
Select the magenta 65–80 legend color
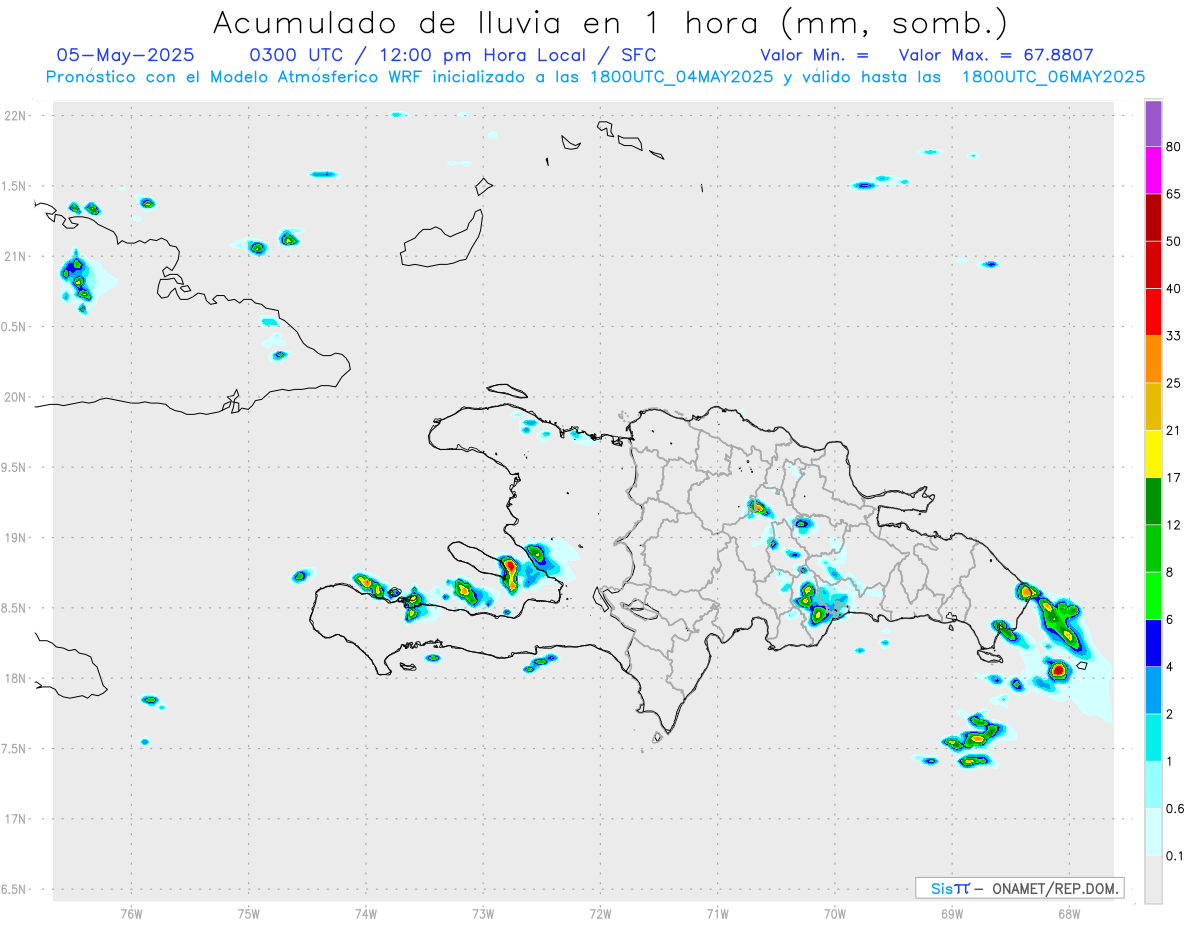[1153, 171]
